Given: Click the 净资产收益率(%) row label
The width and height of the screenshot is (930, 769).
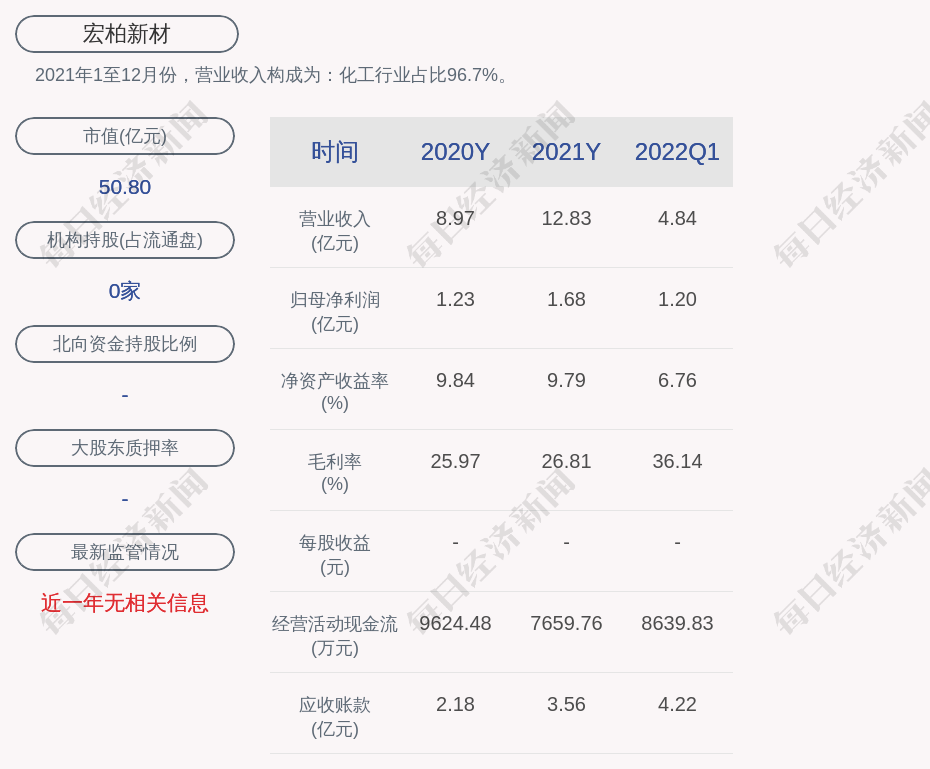Looking at the screenshot, I should [335, 392].
